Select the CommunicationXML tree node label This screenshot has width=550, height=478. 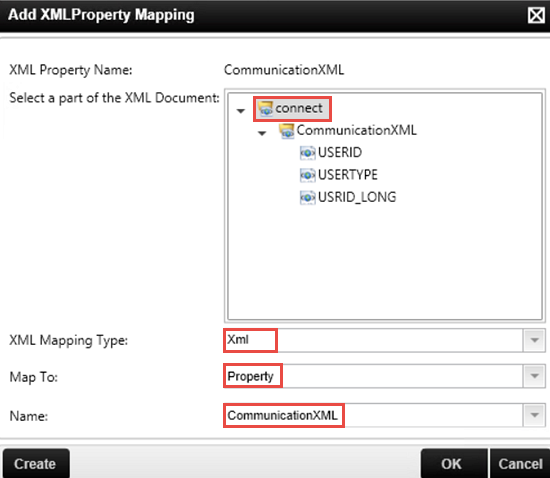tap(356, 130)
